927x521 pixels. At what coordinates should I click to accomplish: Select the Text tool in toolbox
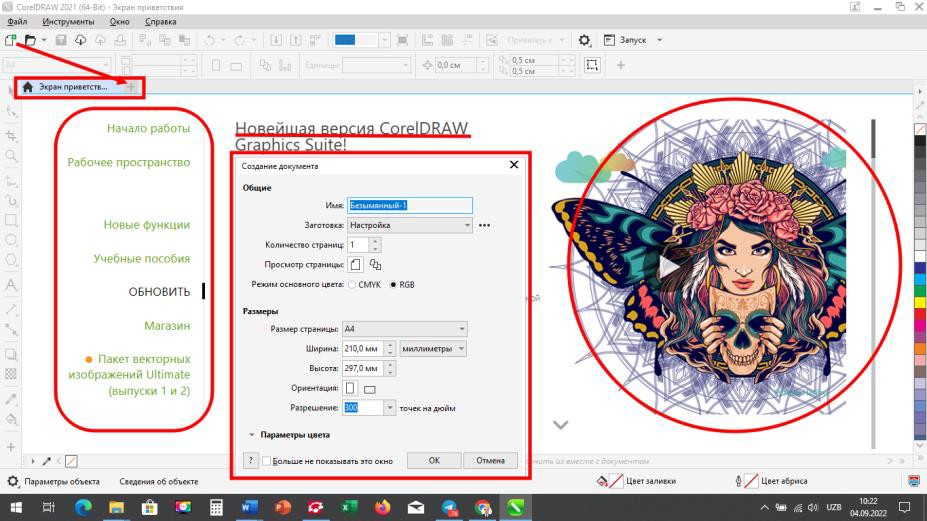point(11,285)
